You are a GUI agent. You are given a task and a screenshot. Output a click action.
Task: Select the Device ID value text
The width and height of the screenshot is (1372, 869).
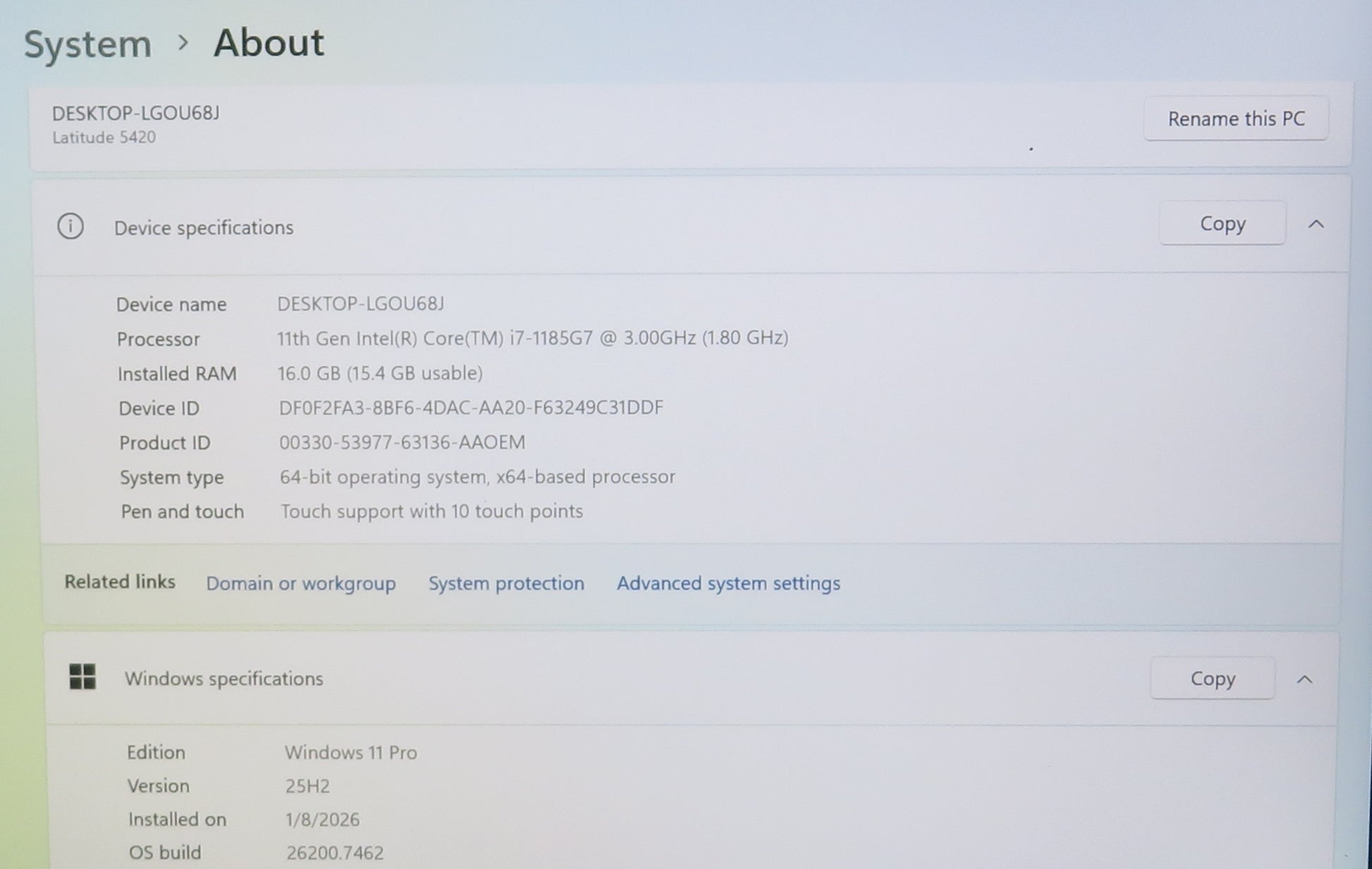click(x=471, y=408)
